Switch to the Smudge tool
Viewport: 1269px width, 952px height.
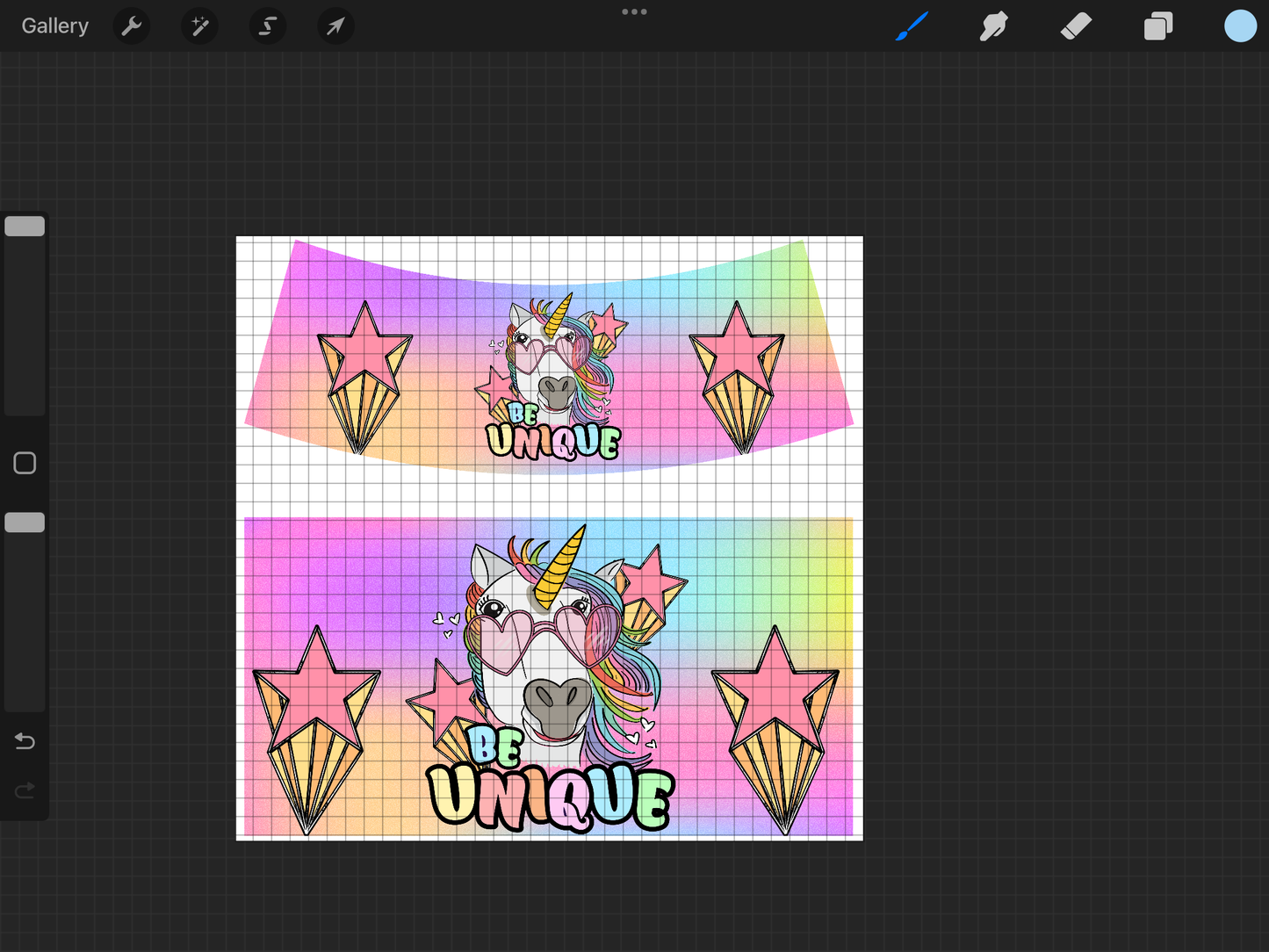click(x=993, y=25)
